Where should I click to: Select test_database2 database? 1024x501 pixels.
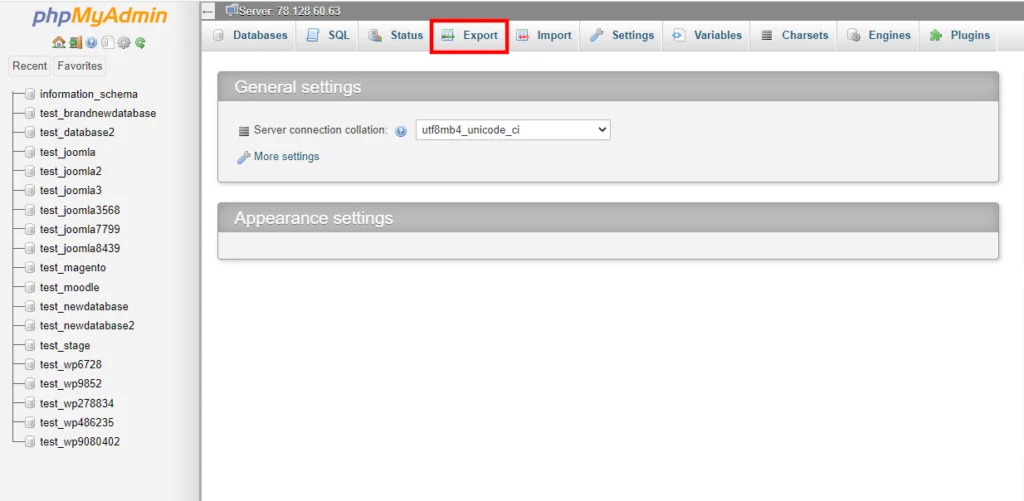77,133
